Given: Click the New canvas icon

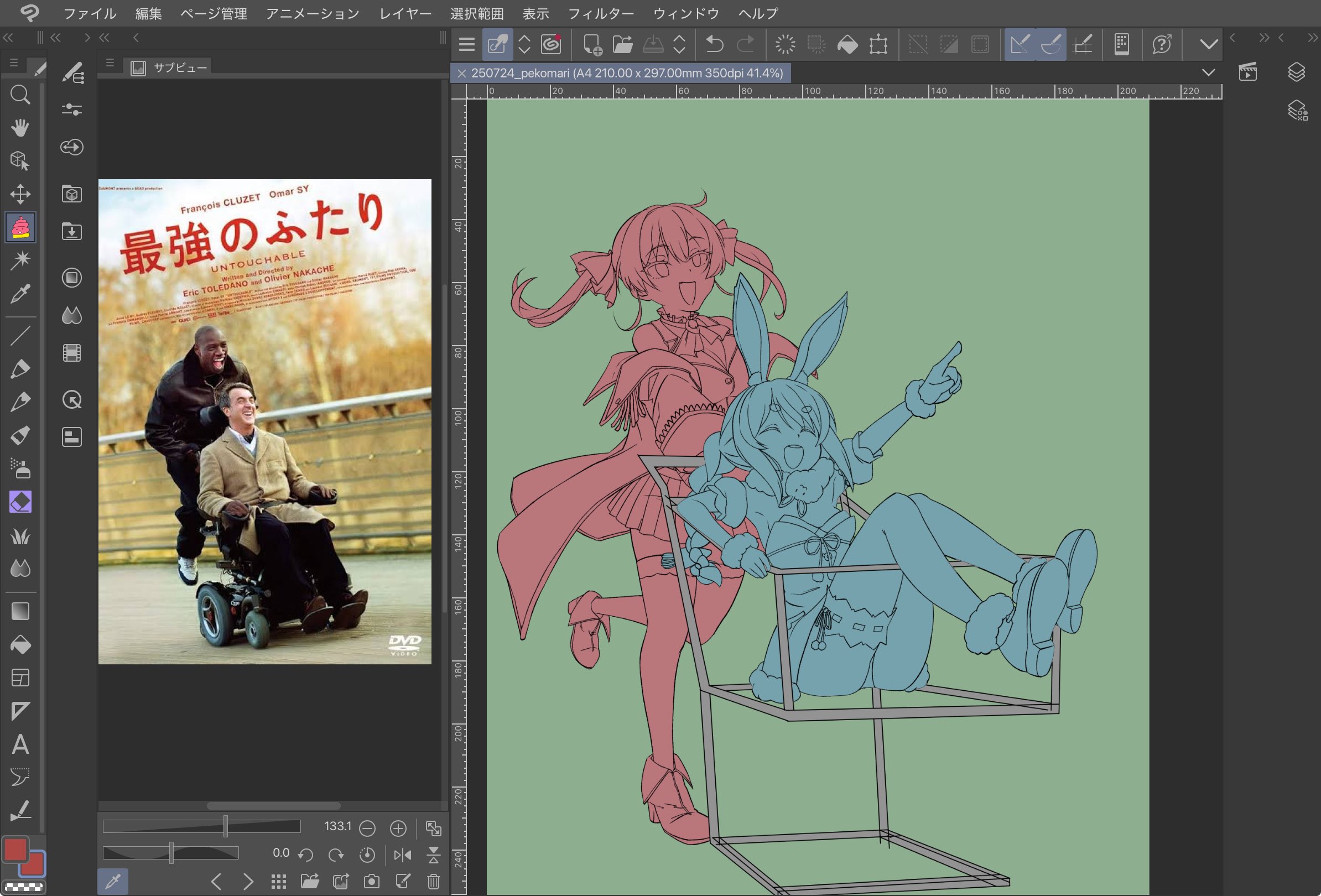Looking at the screenshot, I should [592, 44].
